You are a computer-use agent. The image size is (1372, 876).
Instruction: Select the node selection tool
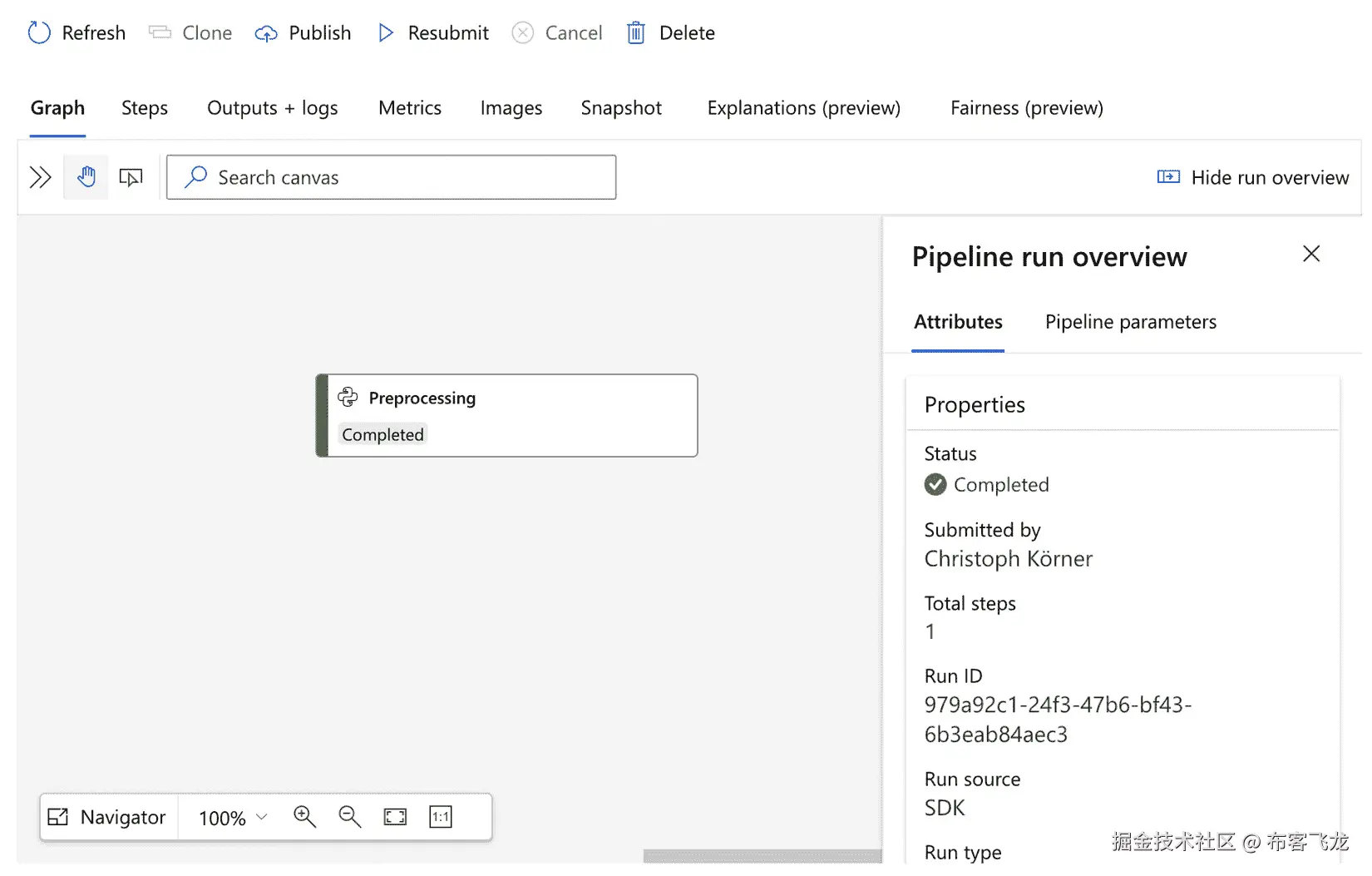click(131, 177)
